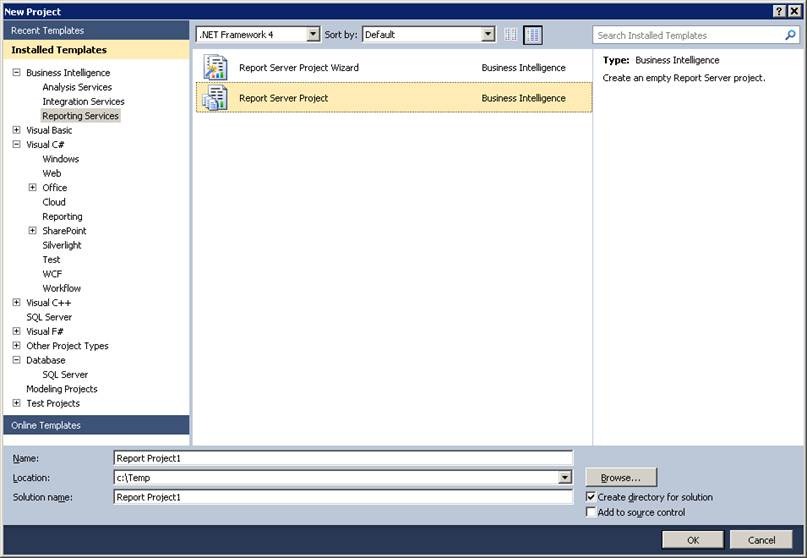Viewport: 807px width, 558px height.
Task: Expand the Other Project Types node
Action: tap(16, 346)
